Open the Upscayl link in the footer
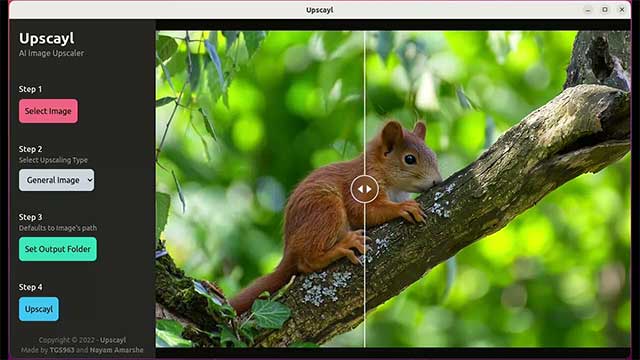 [x=113, y=340]
